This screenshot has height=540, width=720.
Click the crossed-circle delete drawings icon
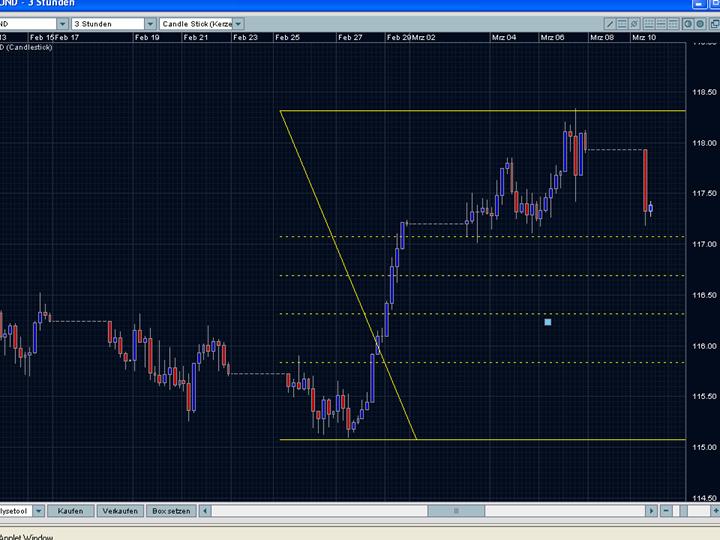pos(632,23)
